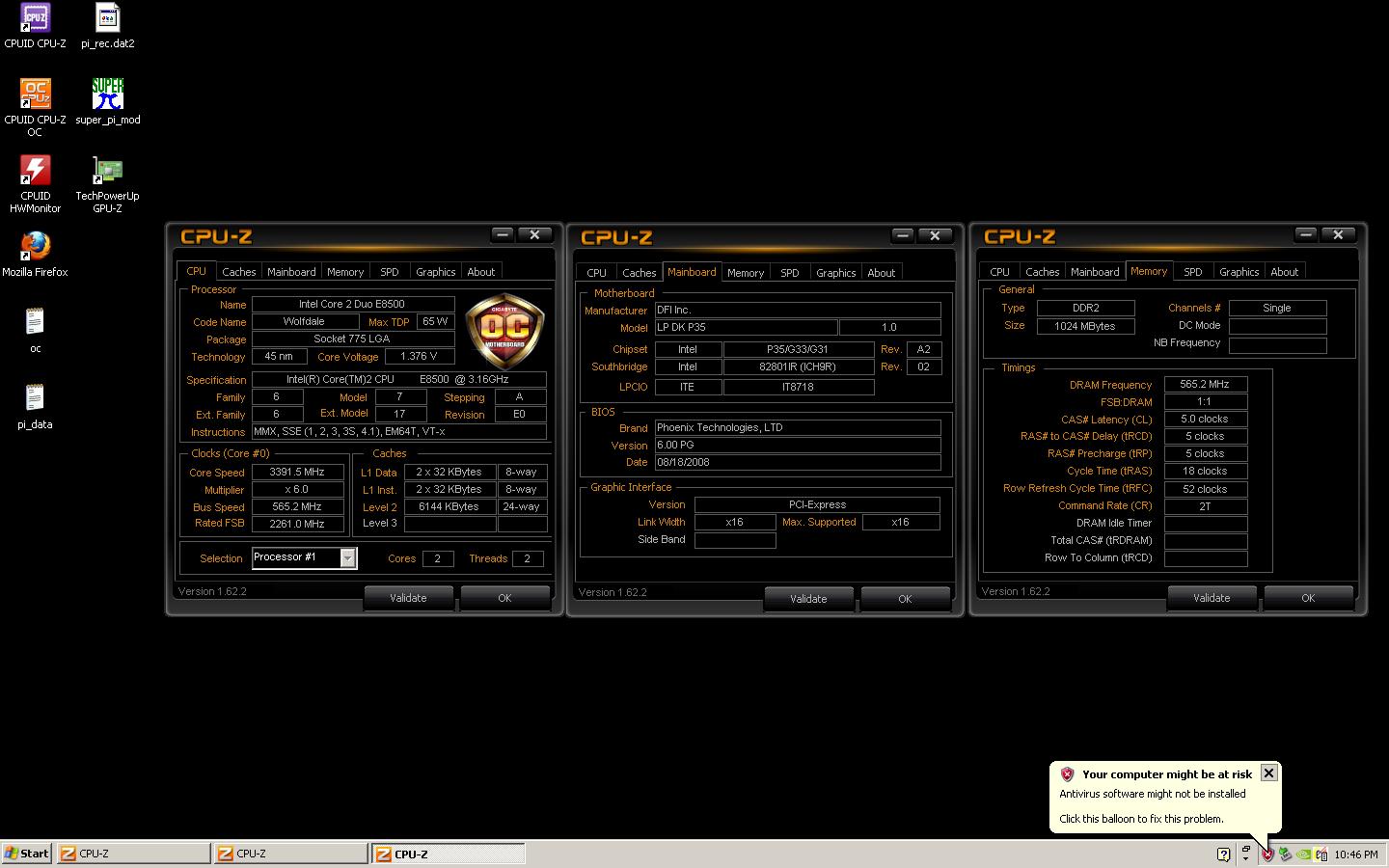The width and height of the screenshot is (1389, 868).
Task: Click the Core Speed value 3391.5 MHz
Action: point(297,472)
